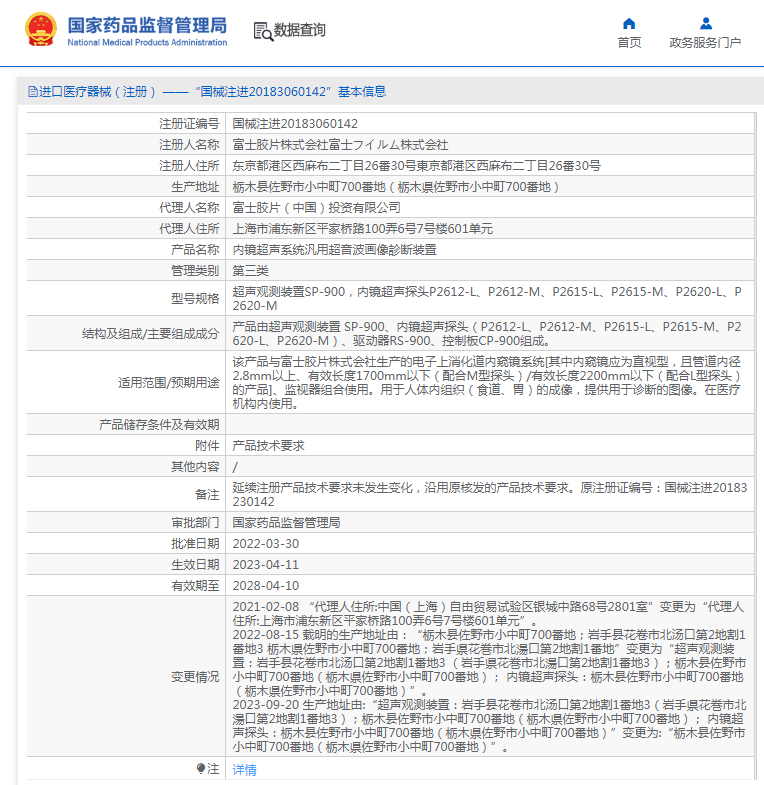Click agent name 富士胶片（中国）投资有限公司

(x=316, y=208)
